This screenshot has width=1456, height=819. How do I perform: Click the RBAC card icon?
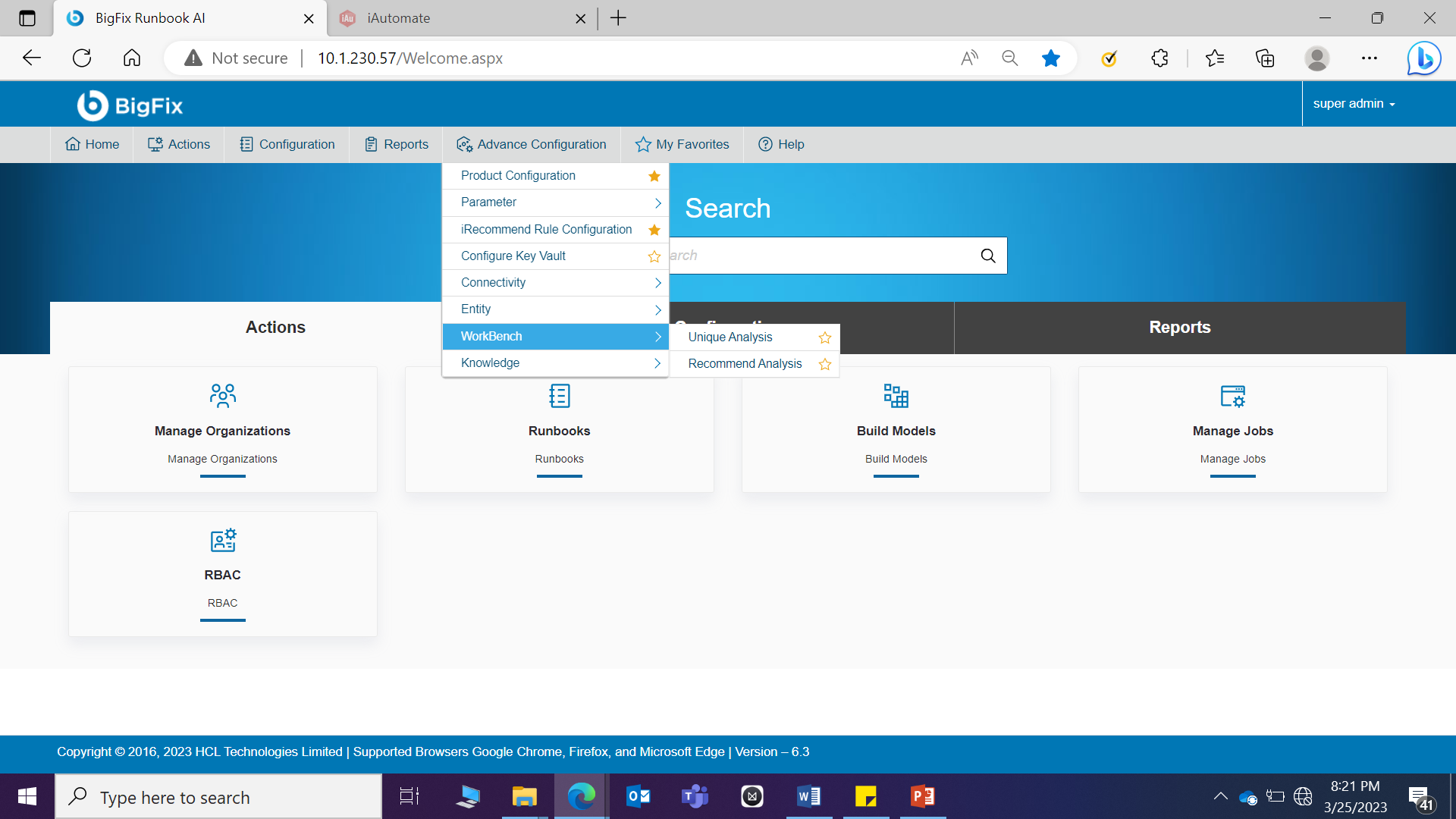click(222, 540)
